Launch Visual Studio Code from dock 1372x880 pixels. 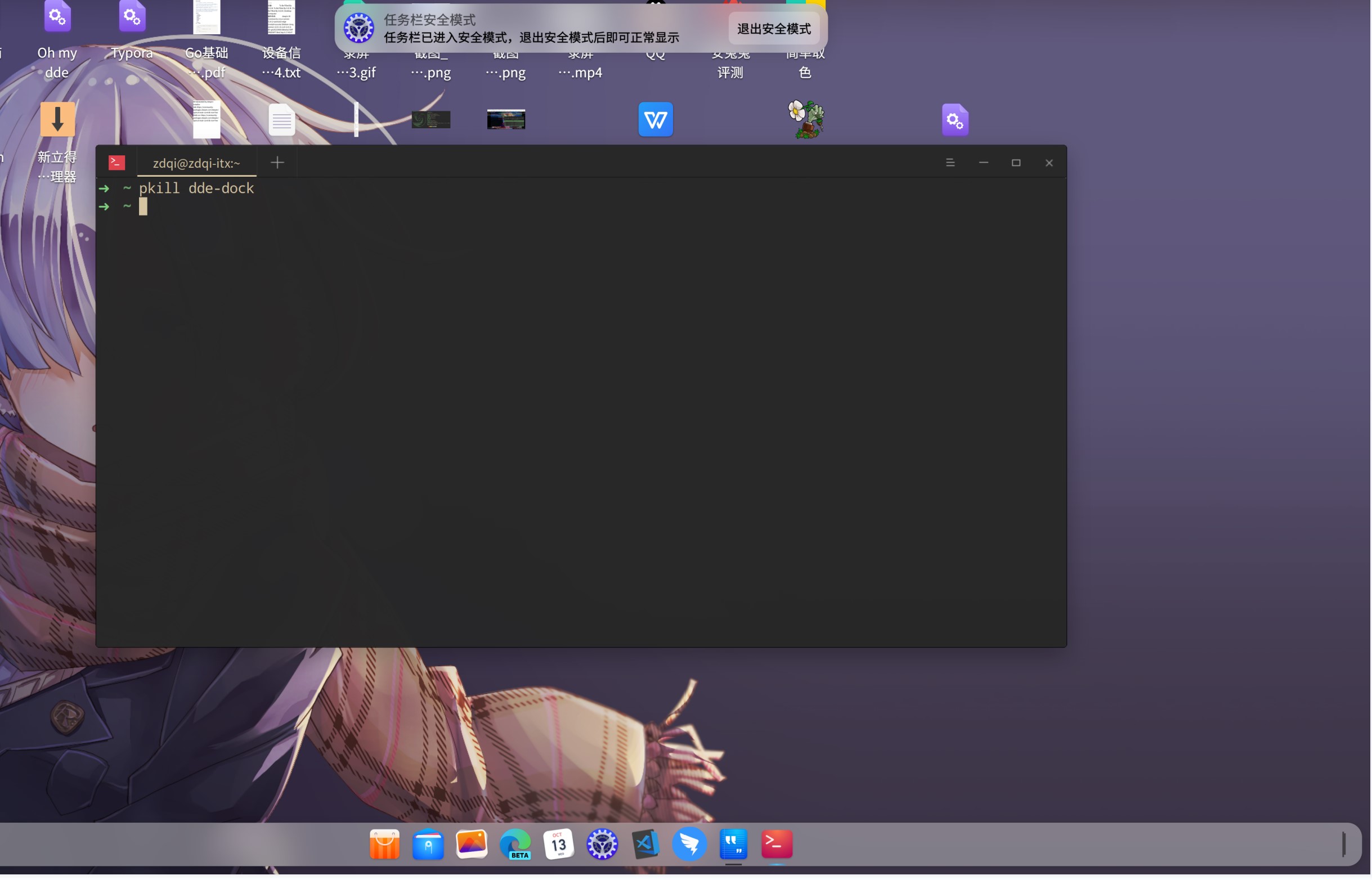[x=645, y=845]
